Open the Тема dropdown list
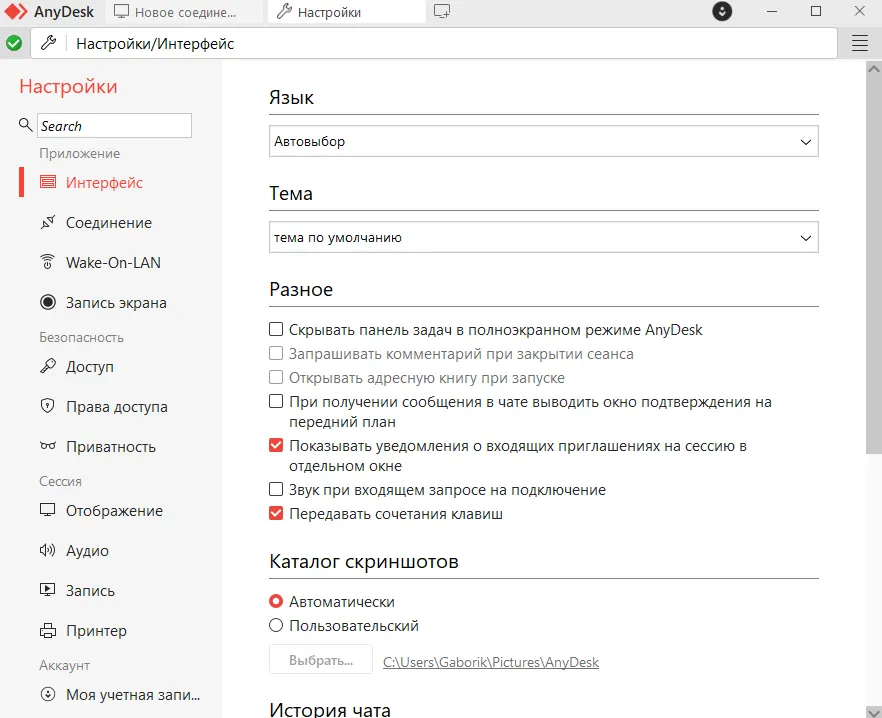Viewport: 882px width, 718px height. click(x=544, y=238)
